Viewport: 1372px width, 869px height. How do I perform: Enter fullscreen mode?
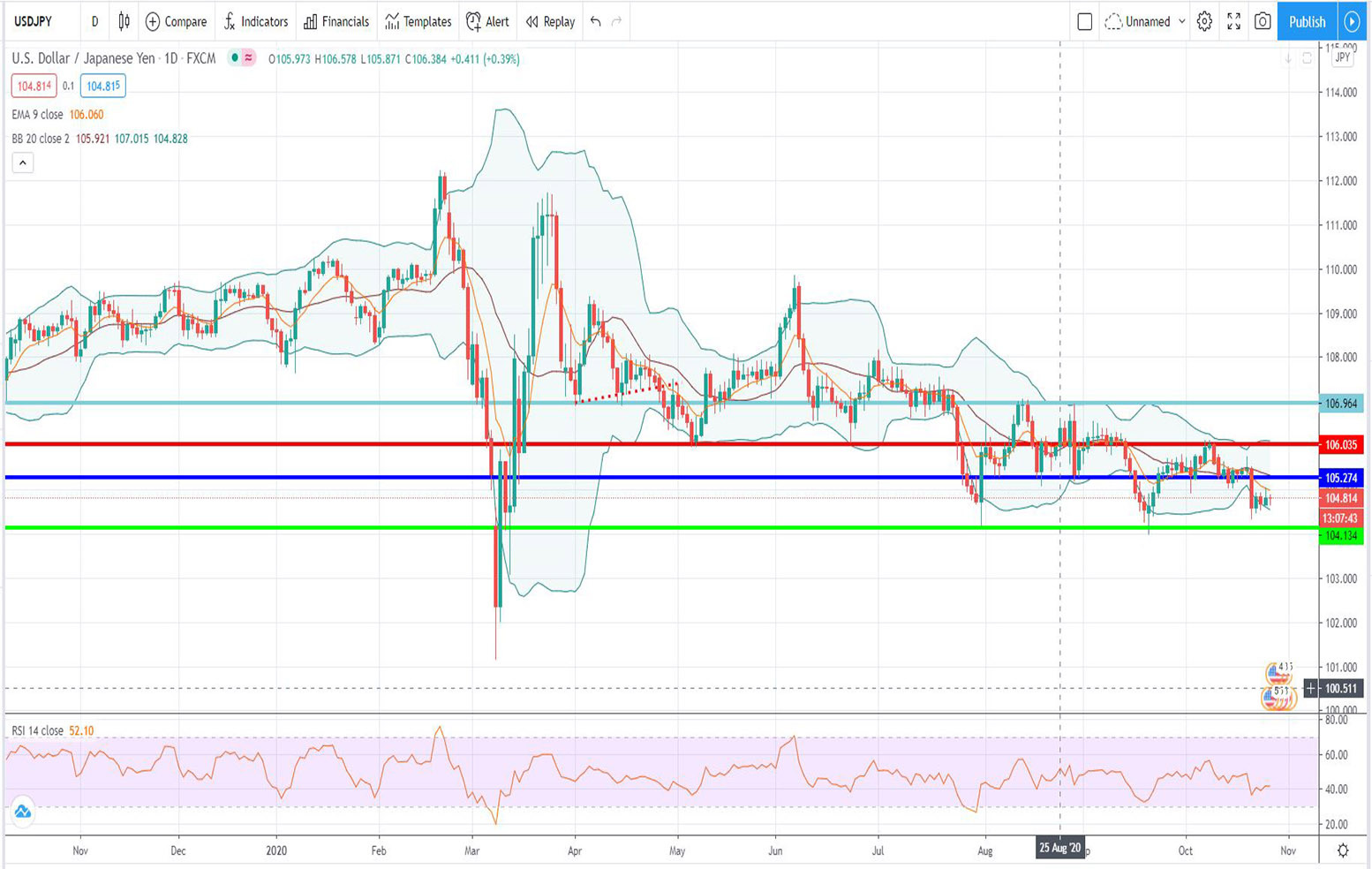pos(1233,21)
